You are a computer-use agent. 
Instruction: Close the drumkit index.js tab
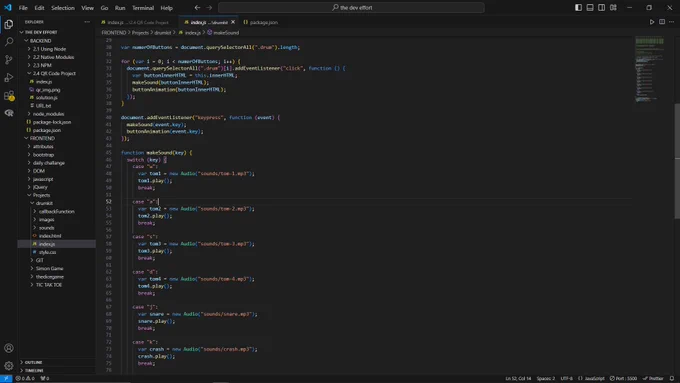point(233,22)
